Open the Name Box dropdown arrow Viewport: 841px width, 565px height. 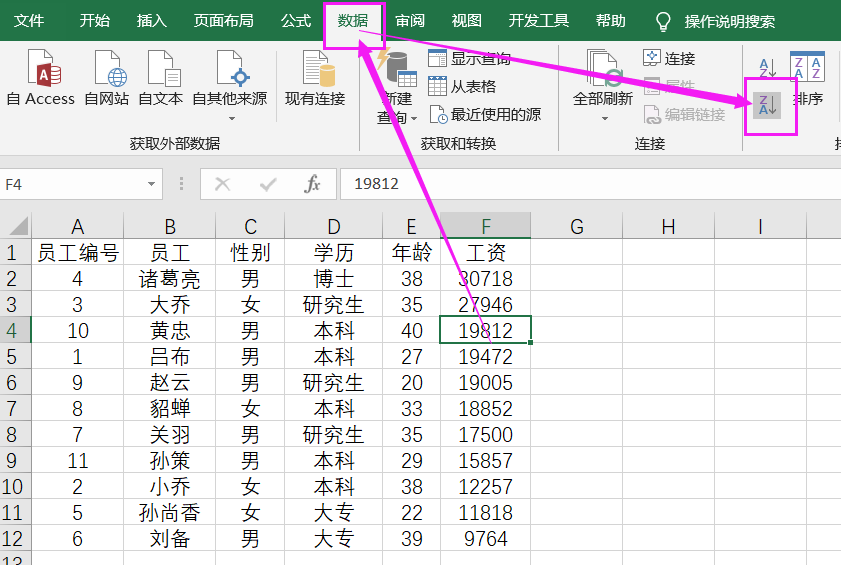[152, 184]
